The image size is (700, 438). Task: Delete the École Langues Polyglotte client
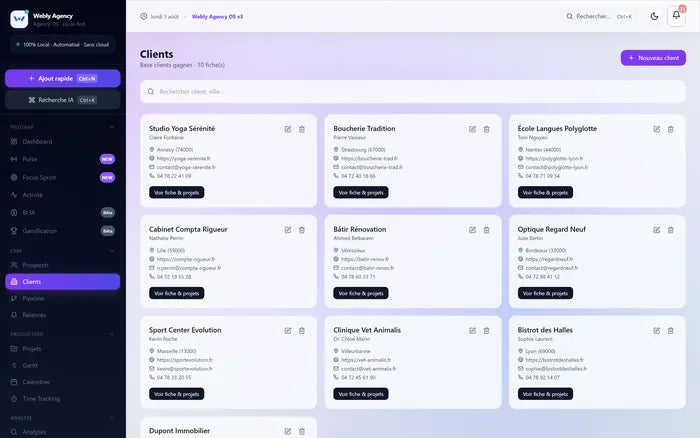(671, 129)
